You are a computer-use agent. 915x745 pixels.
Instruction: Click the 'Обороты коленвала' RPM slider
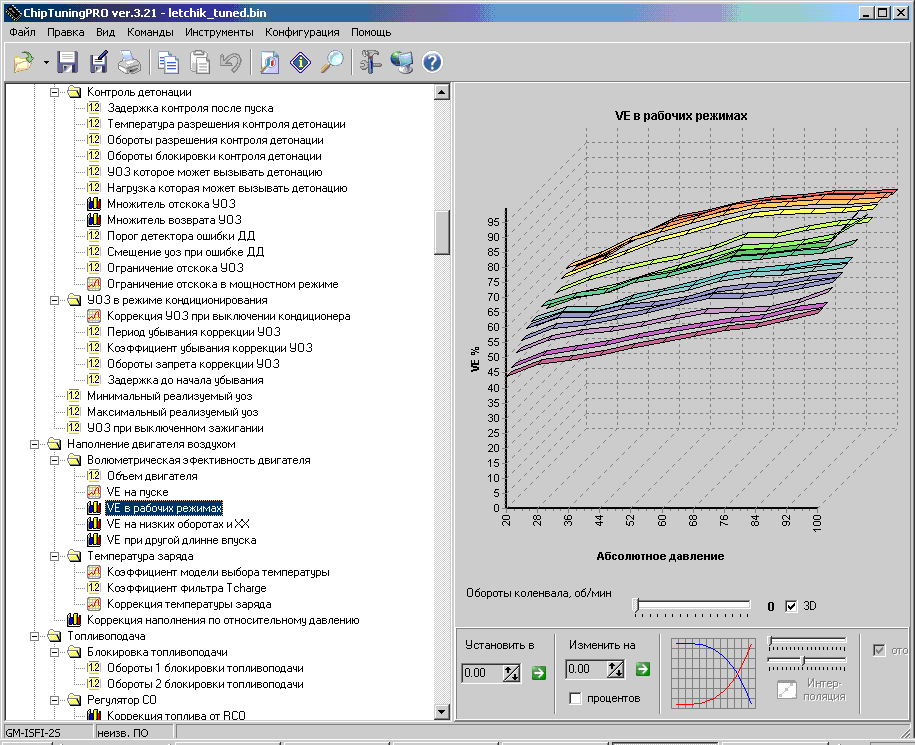click(692, 605)
